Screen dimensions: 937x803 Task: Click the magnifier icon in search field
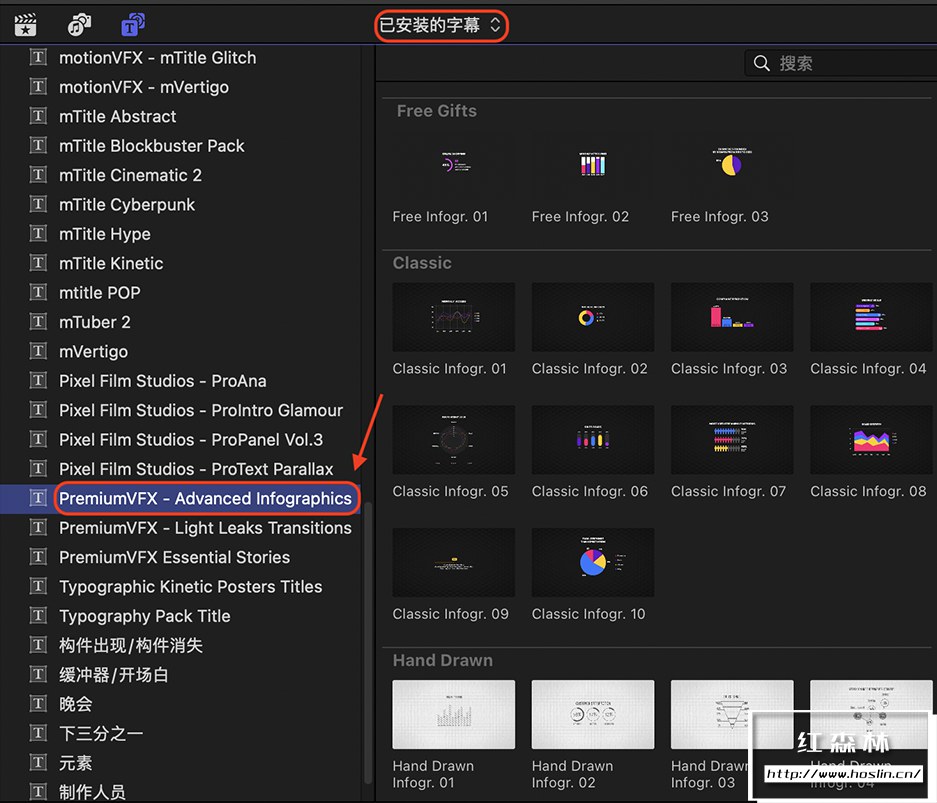[761, 63]
